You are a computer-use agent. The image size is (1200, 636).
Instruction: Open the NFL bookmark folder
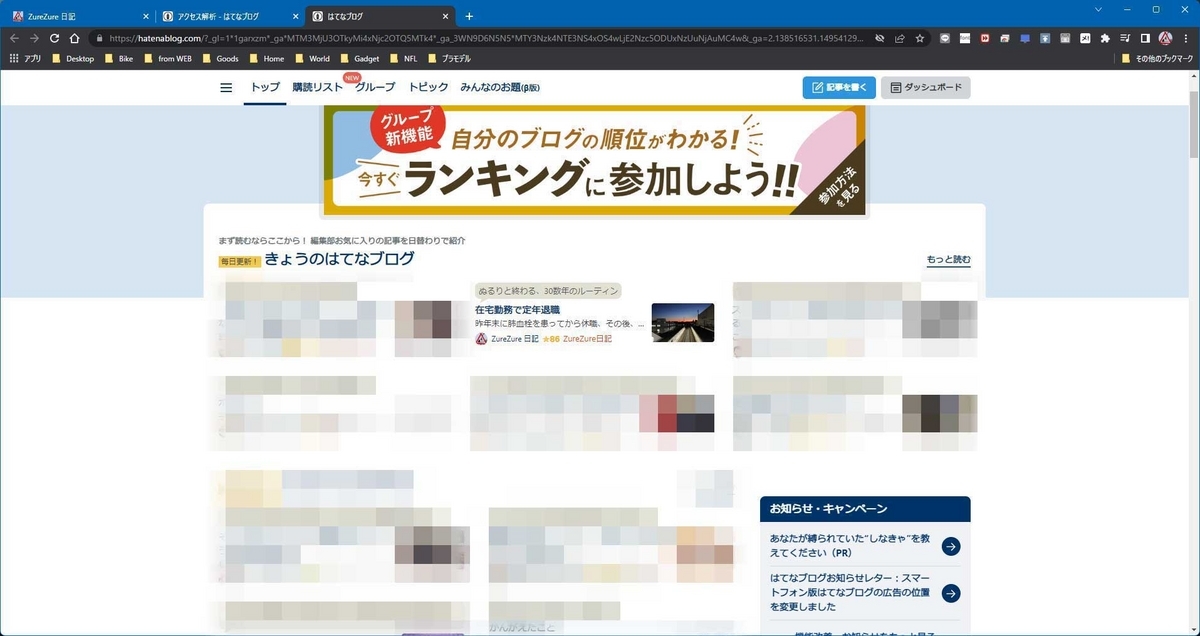click(x=403, y=59)
